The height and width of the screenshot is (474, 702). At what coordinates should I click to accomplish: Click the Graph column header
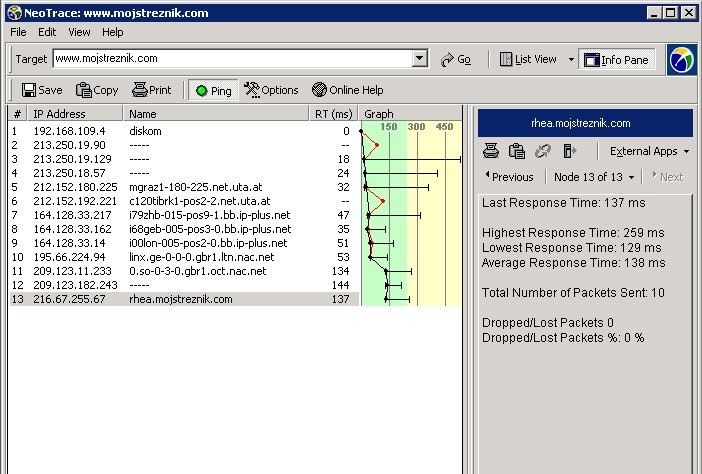point(410,114)
